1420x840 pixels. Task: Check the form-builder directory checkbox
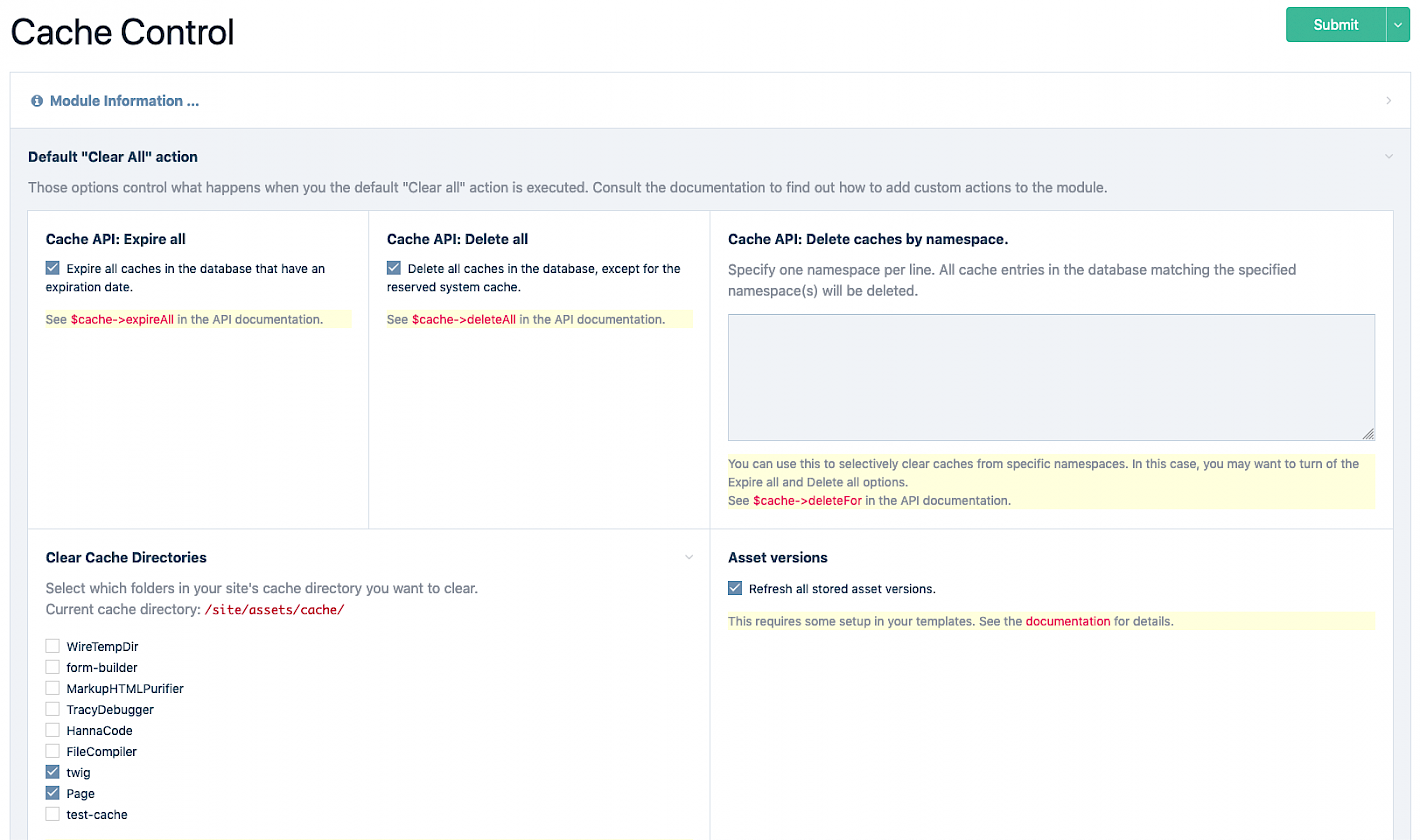point(53,667)
